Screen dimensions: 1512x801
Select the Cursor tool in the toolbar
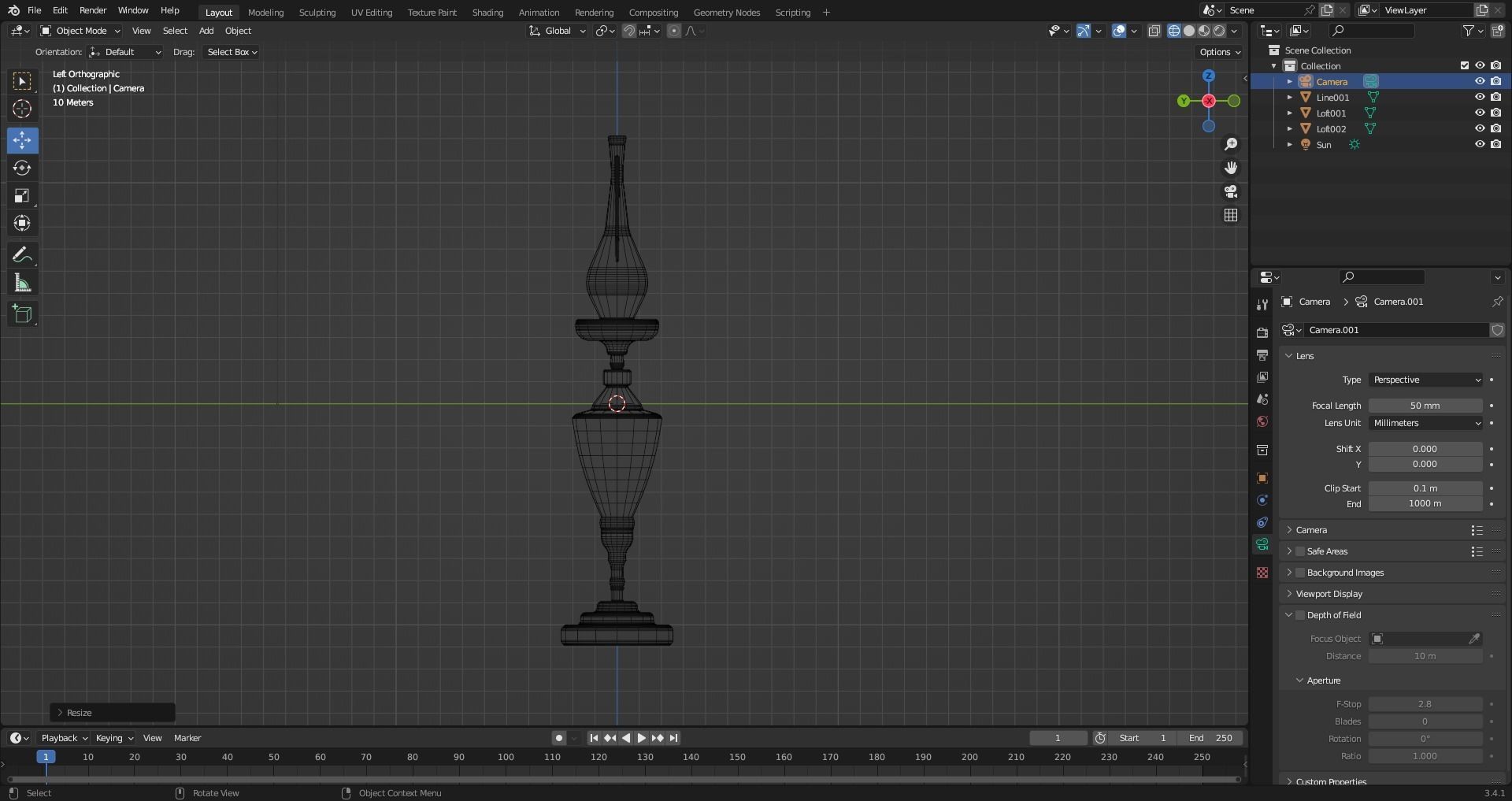point(22,109)
